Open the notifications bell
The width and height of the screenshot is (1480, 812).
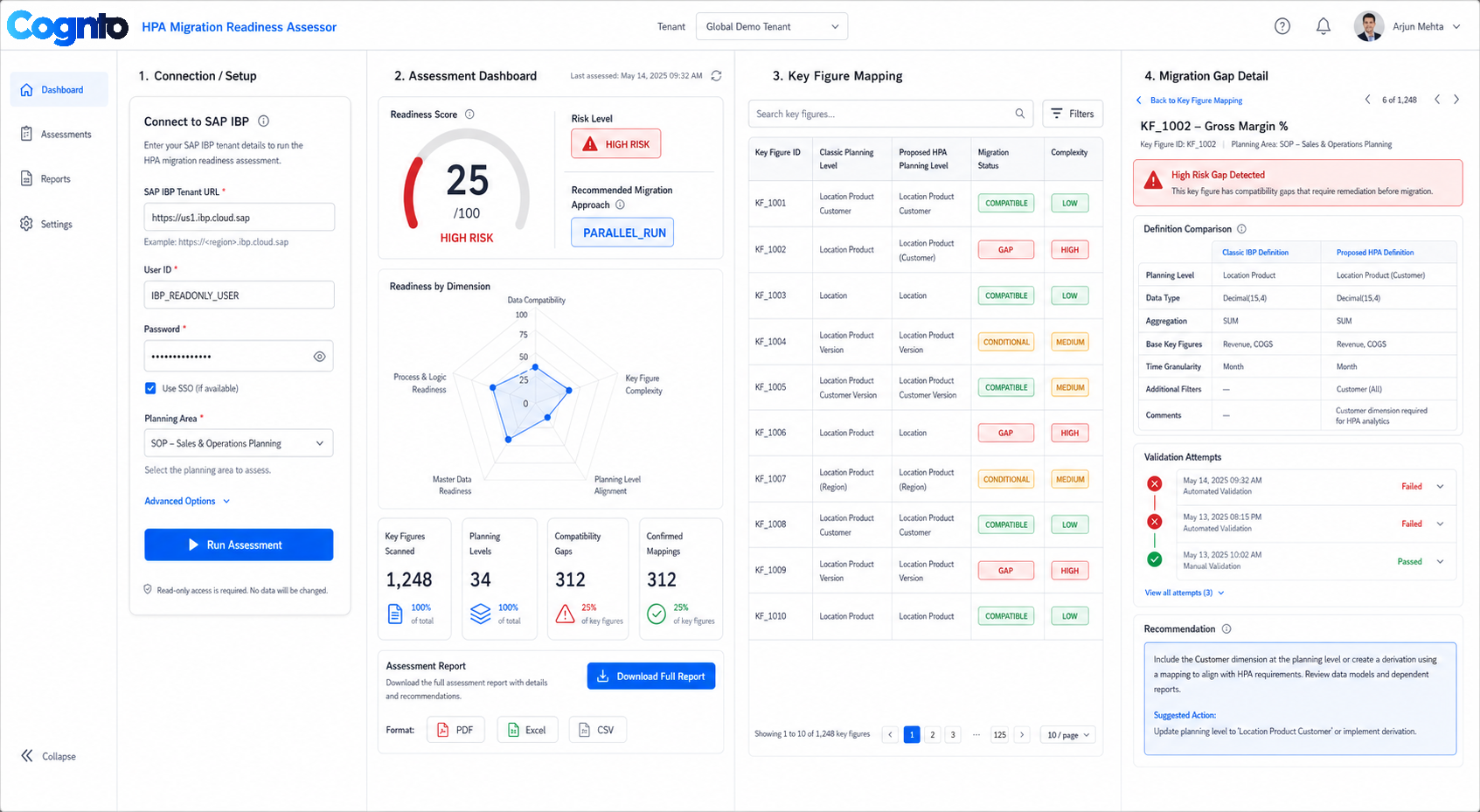click(1324, 26)
